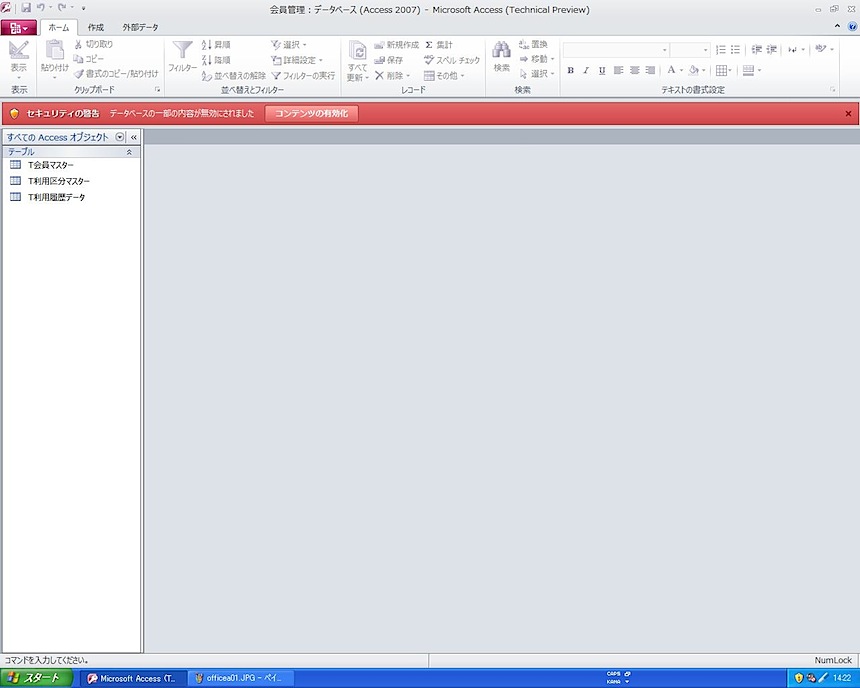860x688 pixels.
Task: Click 並べ替えの解除 to clear sorting
Action: coord(233,76)
